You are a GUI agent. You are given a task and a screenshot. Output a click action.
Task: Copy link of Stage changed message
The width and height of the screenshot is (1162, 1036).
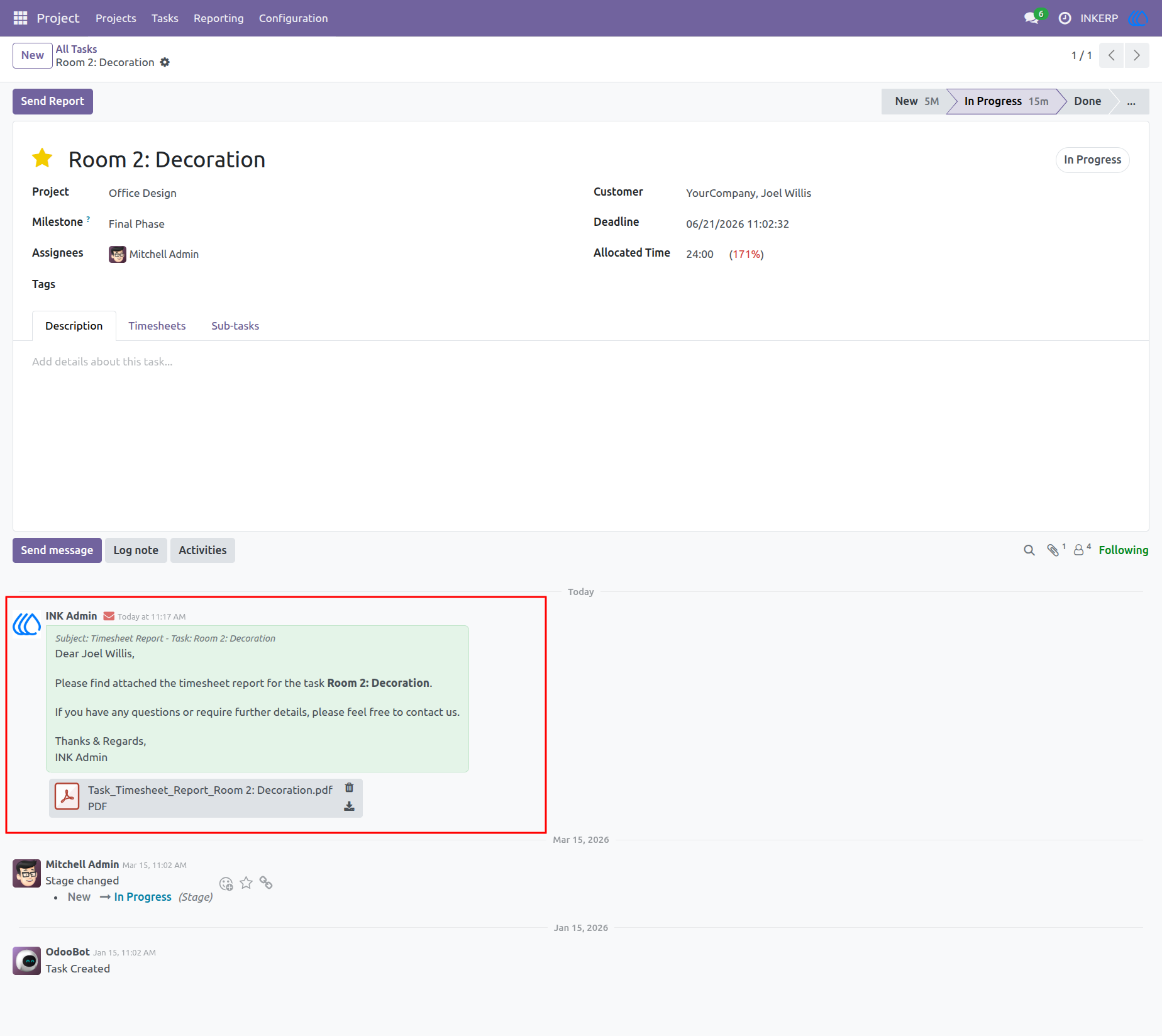point(266,883)
